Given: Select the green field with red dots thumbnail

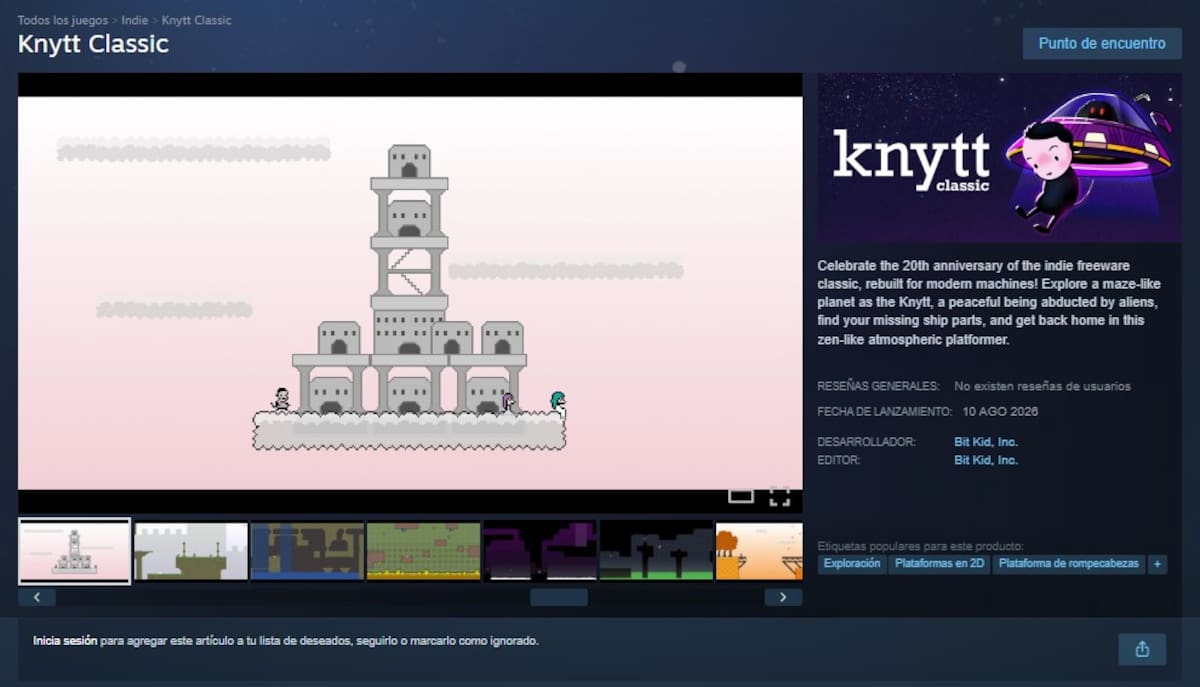Looking at the screenshot, I should point(423,551).
